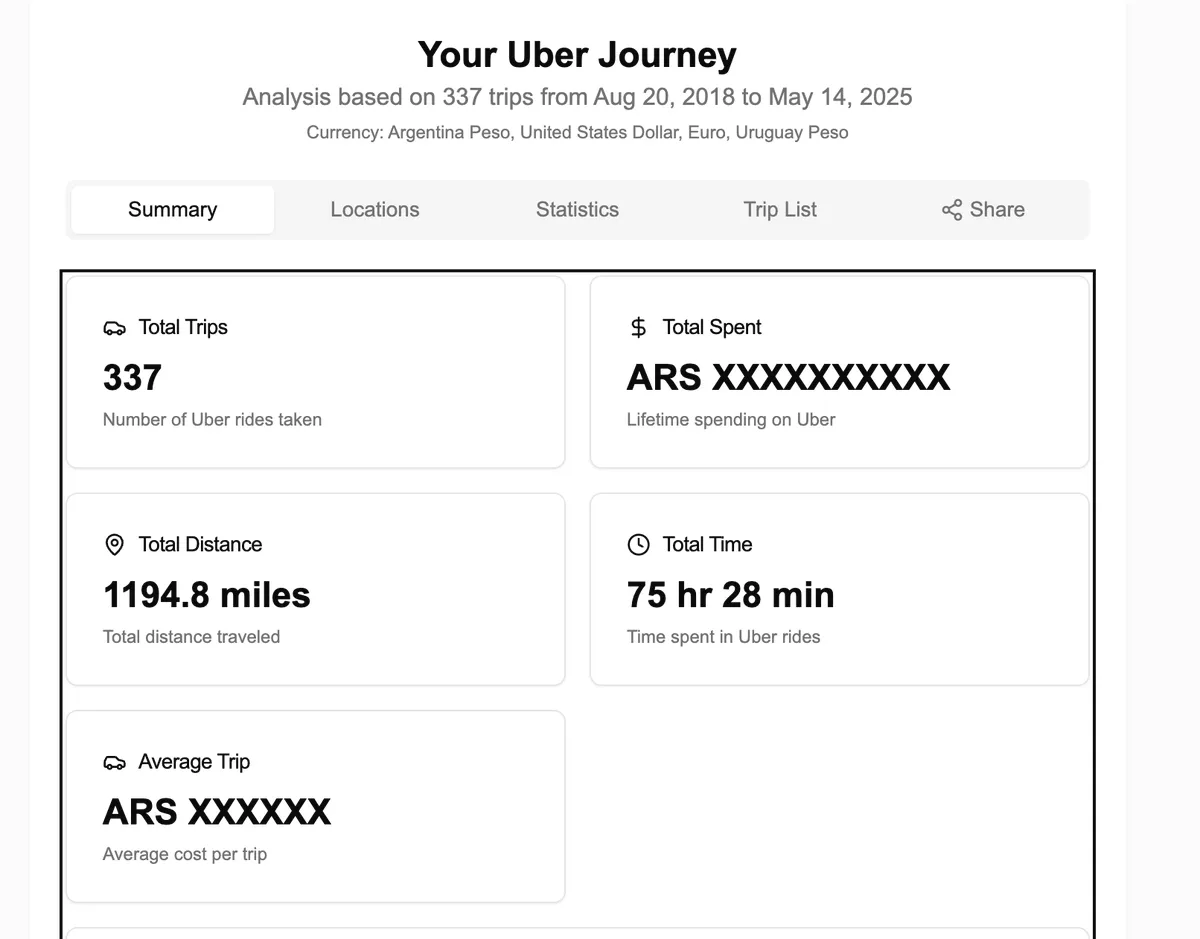Click the share network icon in the Share tab

[x=950, y=210]
